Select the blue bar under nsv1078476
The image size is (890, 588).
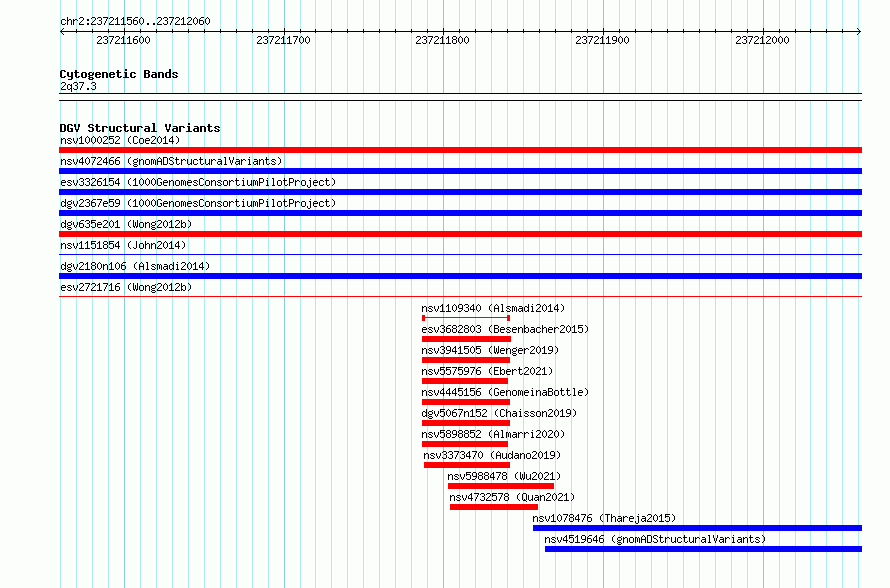[x=698, y=528]
